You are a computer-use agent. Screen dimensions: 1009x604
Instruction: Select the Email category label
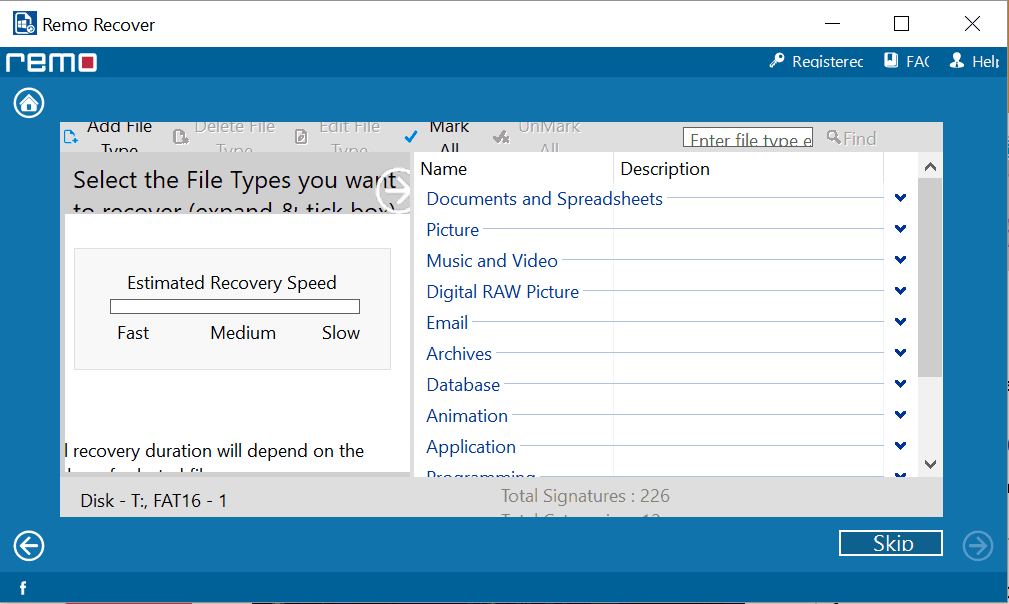tap(447, 322)
